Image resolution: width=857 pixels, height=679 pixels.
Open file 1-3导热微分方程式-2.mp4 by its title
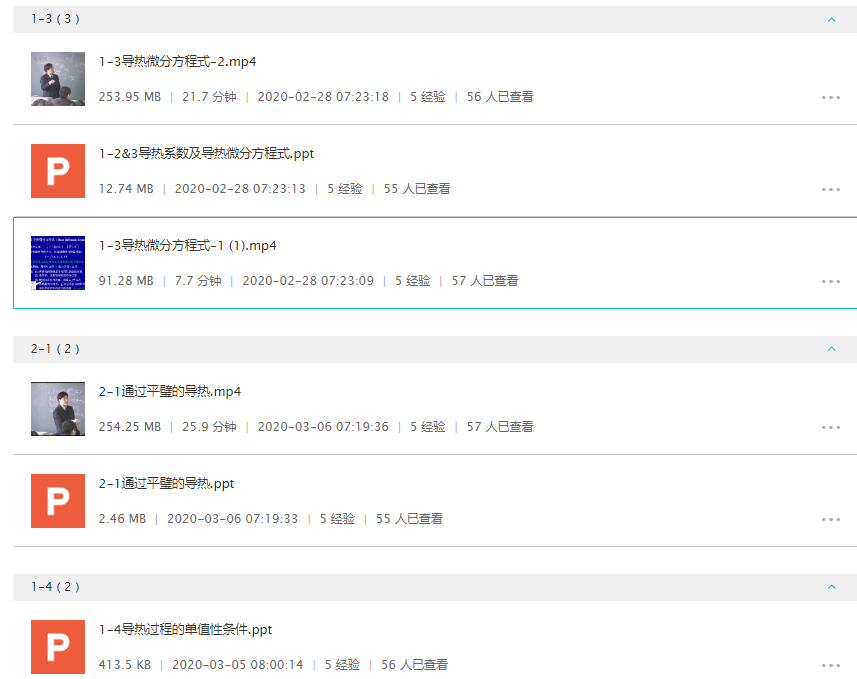coord(177,62)
